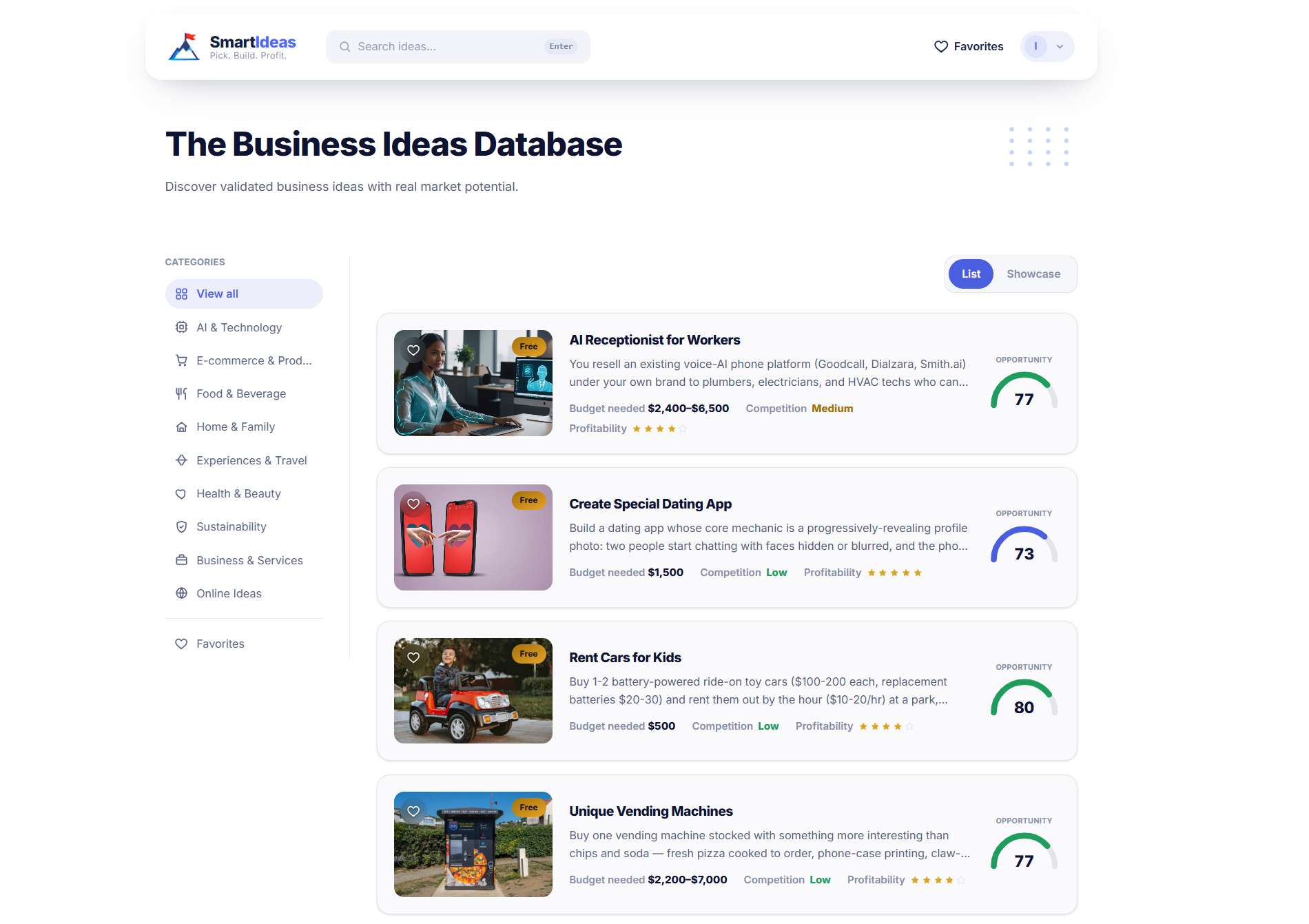
Task: Open Rent Cars for Kids title
Action: (625, 657)
